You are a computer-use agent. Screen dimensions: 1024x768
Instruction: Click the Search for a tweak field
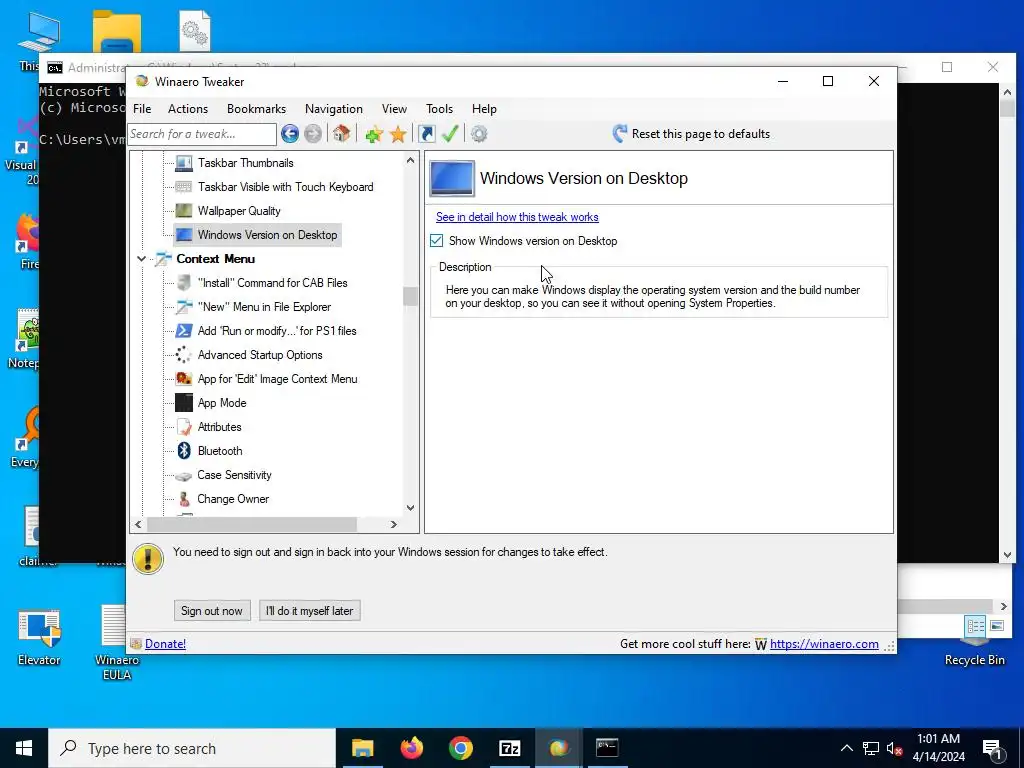pyautogui.click(x=202, y=134)
